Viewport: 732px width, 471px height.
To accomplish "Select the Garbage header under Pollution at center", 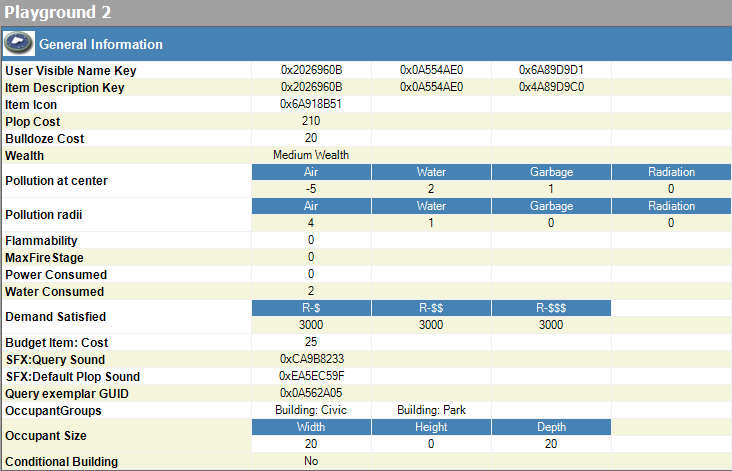I will (551, 172).
